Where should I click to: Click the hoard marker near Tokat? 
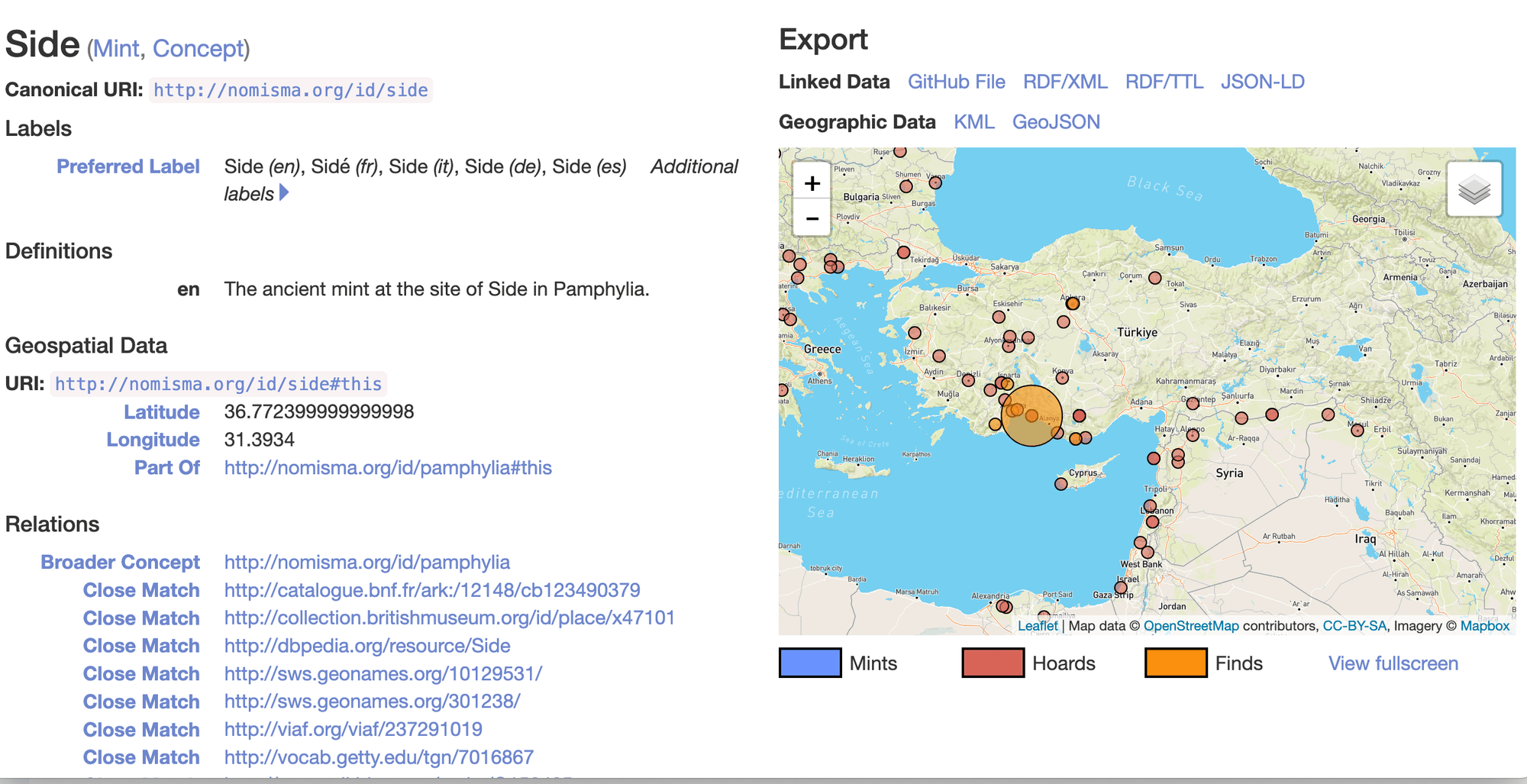coord(1155,278)
